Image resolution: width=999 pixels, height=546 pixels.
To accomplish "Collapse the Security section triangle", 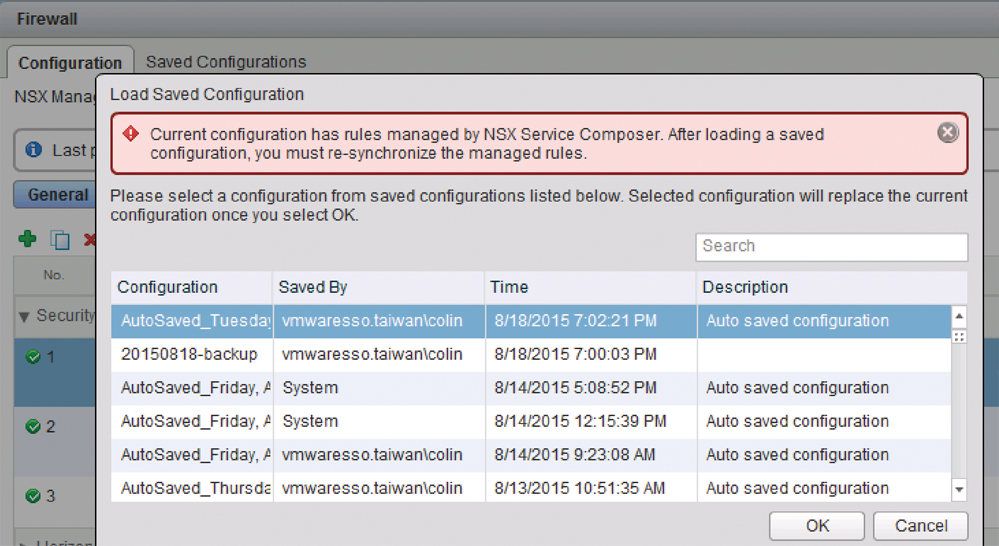I will pyautogui.click(x=25, y=316).
